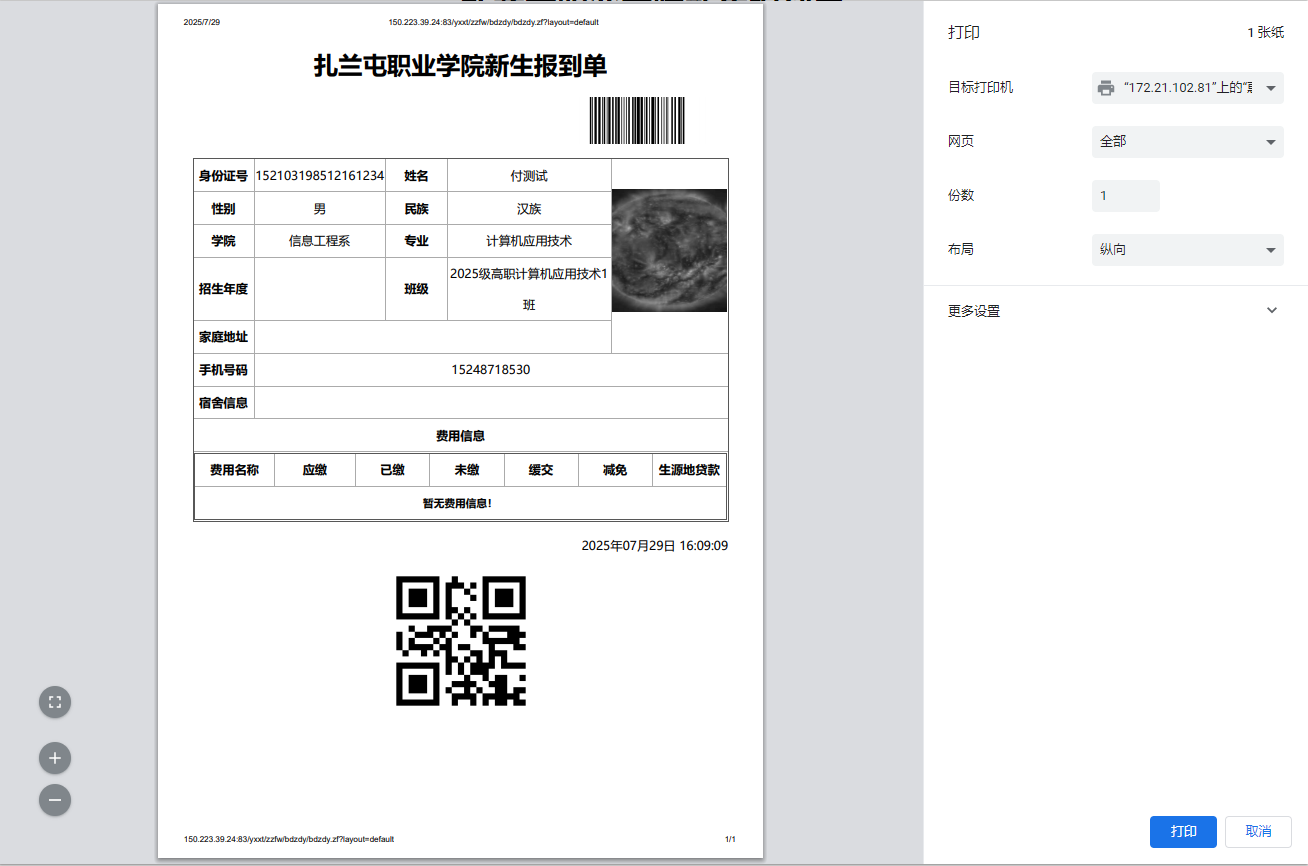Zoom out the print preview
The image size is (1308, 866).
[x=55, y=800]
